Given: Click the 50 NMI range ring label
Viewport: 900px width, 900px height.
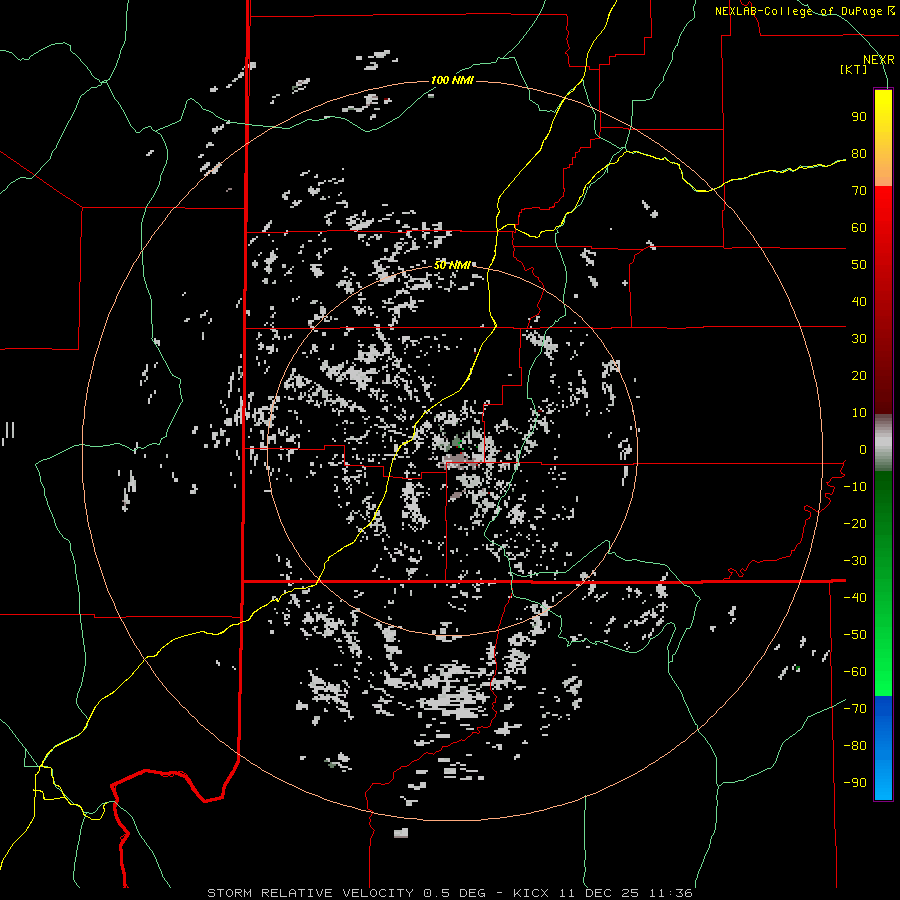Looking at the screenshot, I should [452, 265].
